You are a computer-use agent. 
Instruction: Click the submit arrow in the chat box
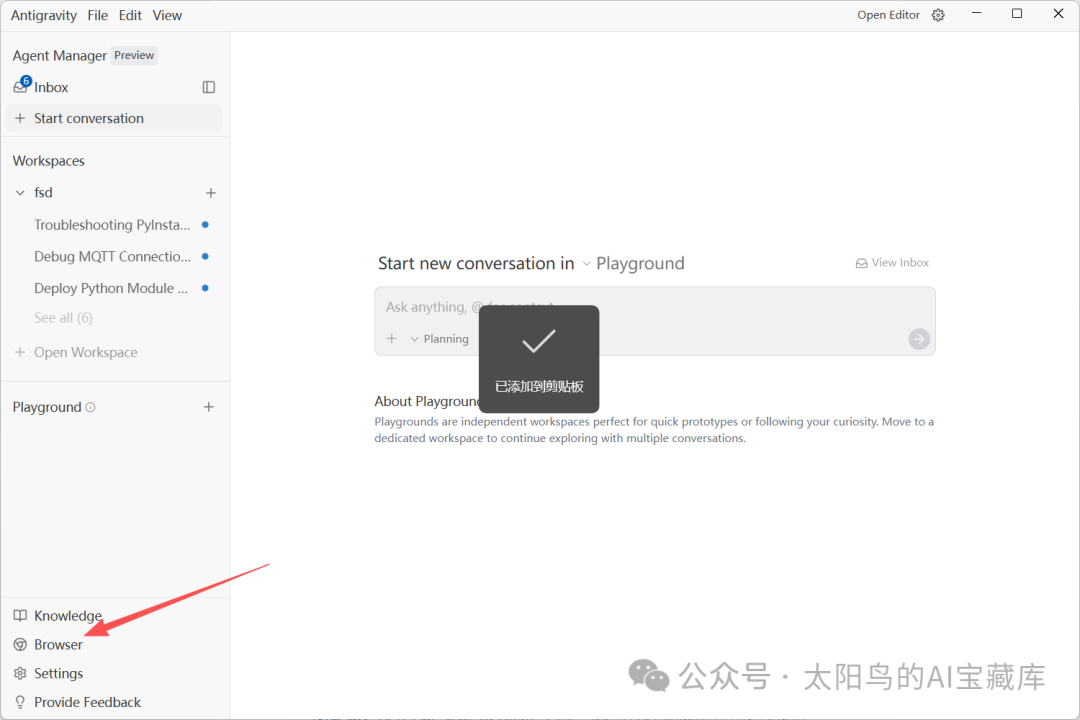[918, 338]
